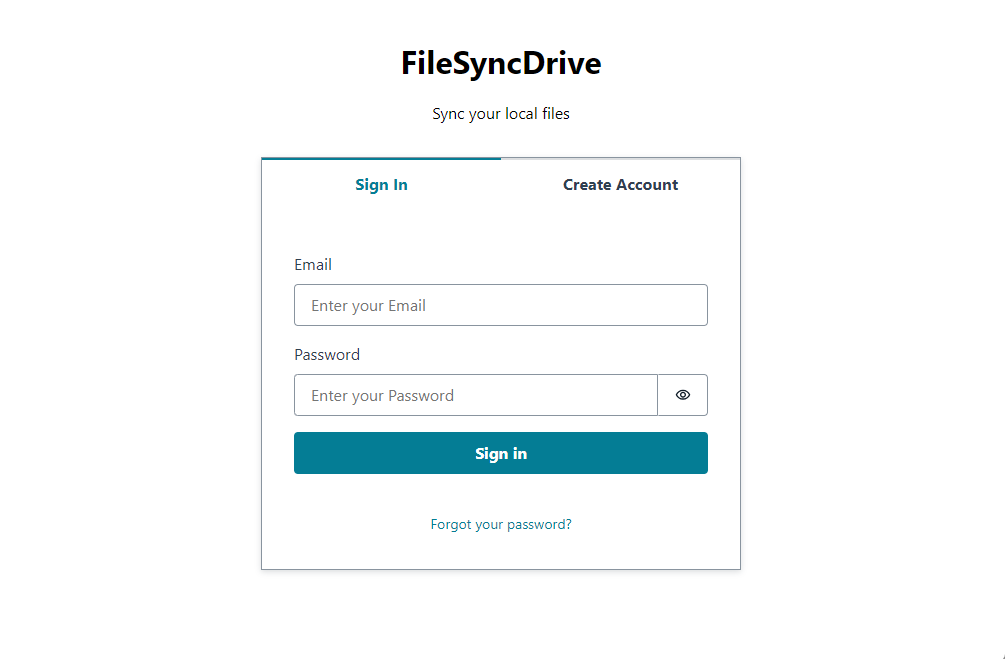Image resolution: width=1005 pixels, height=659 pixels.
Task: Select the Enter your Password placeholder box
Action: point(475,395)
